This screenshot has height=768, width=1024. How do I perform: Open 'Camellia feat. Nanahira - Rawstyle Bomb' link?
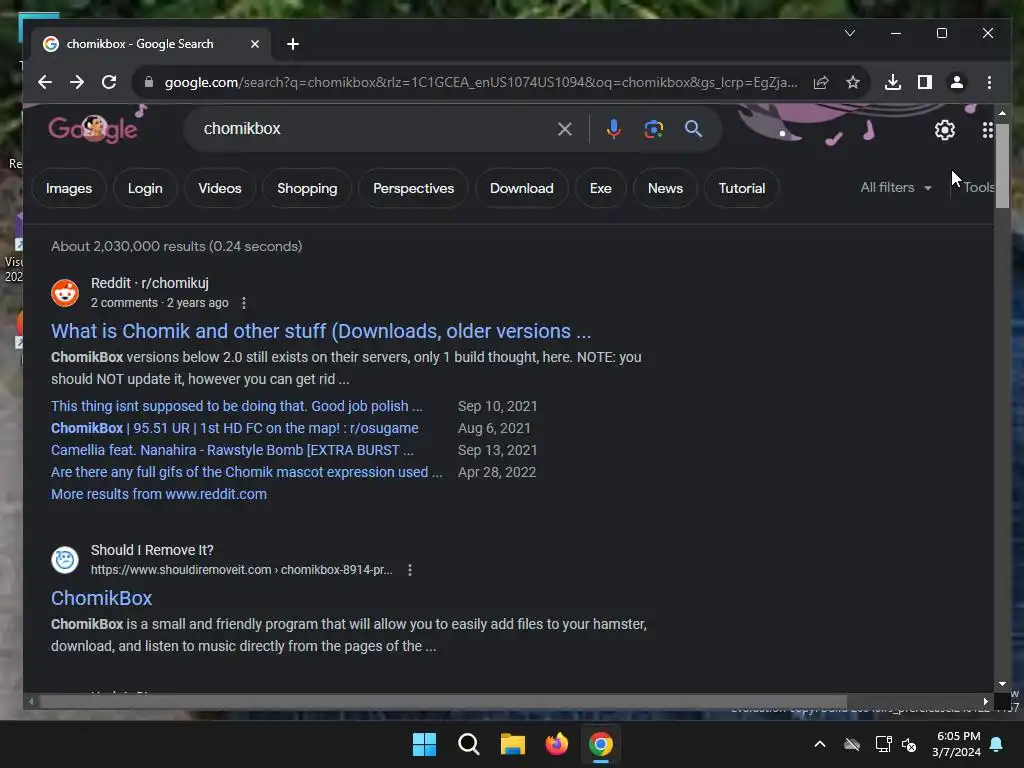(232, 451)
